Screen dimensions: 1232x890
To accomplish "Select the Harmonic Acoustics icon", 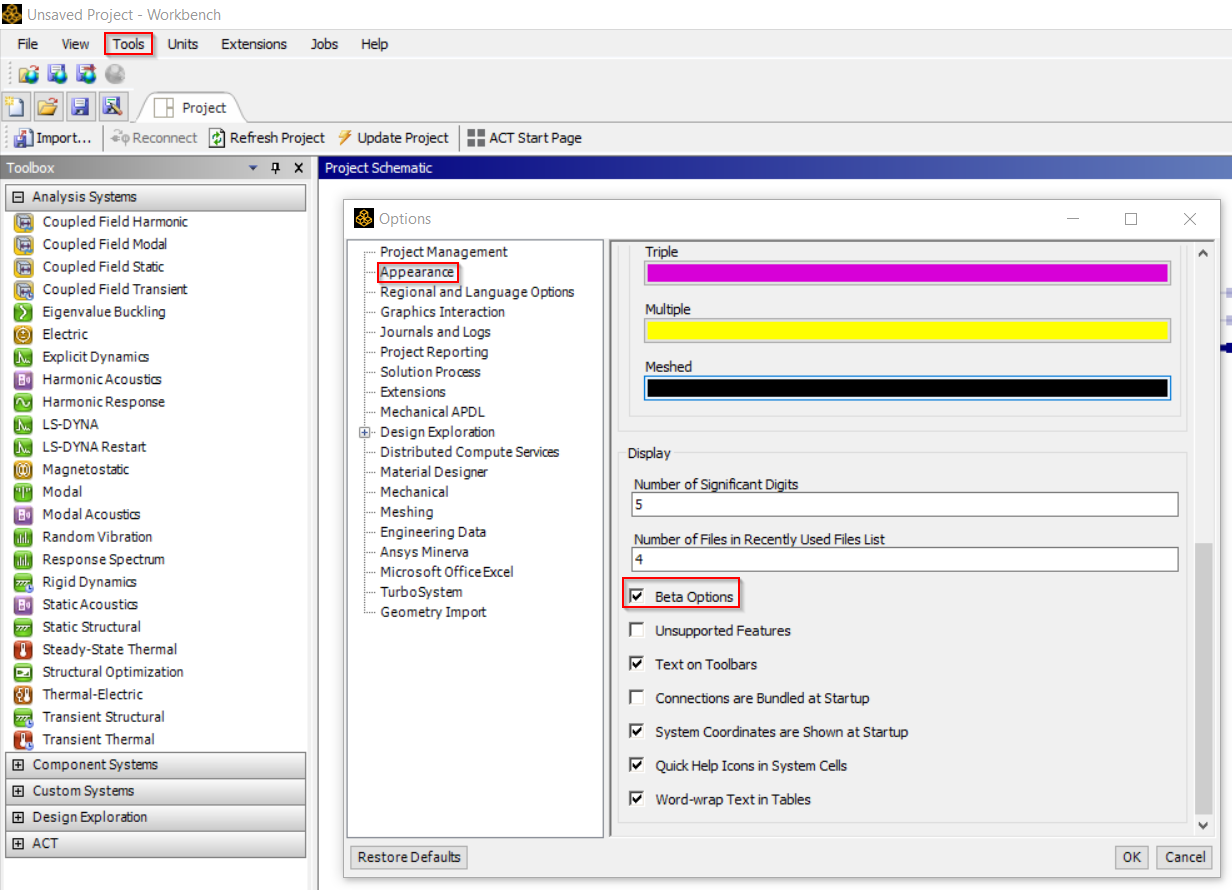I will 24,379.
